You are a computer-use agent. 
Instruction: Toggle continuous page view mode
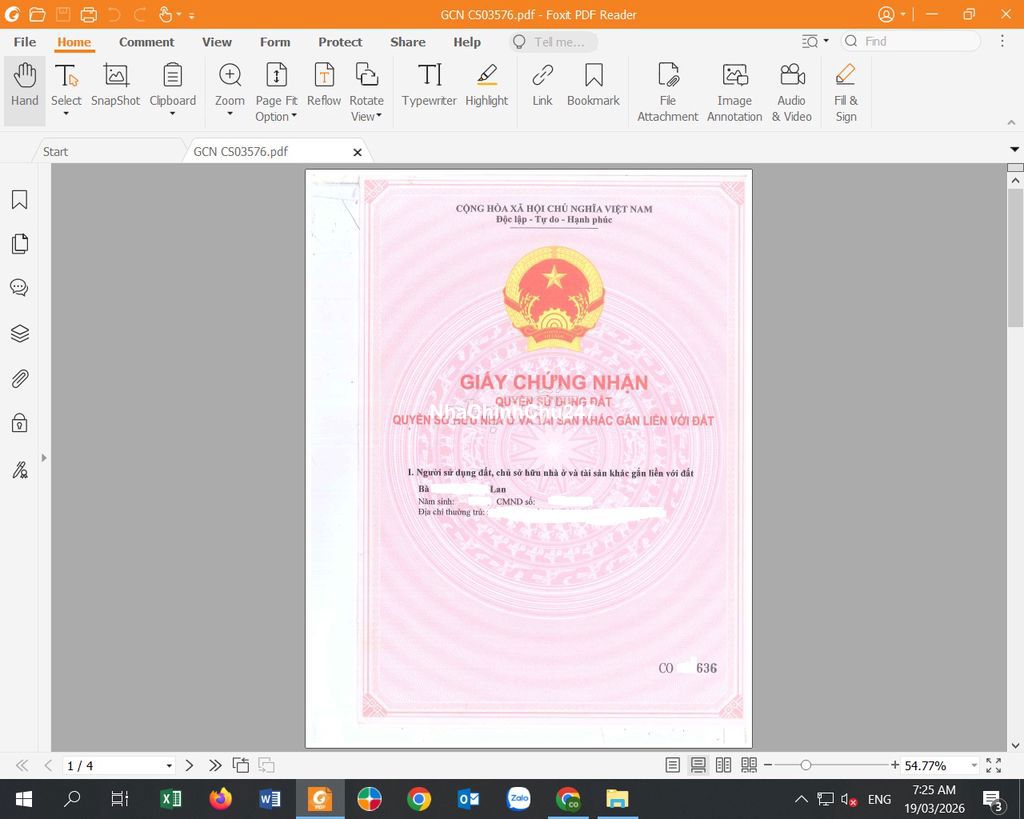click(698, 765)
